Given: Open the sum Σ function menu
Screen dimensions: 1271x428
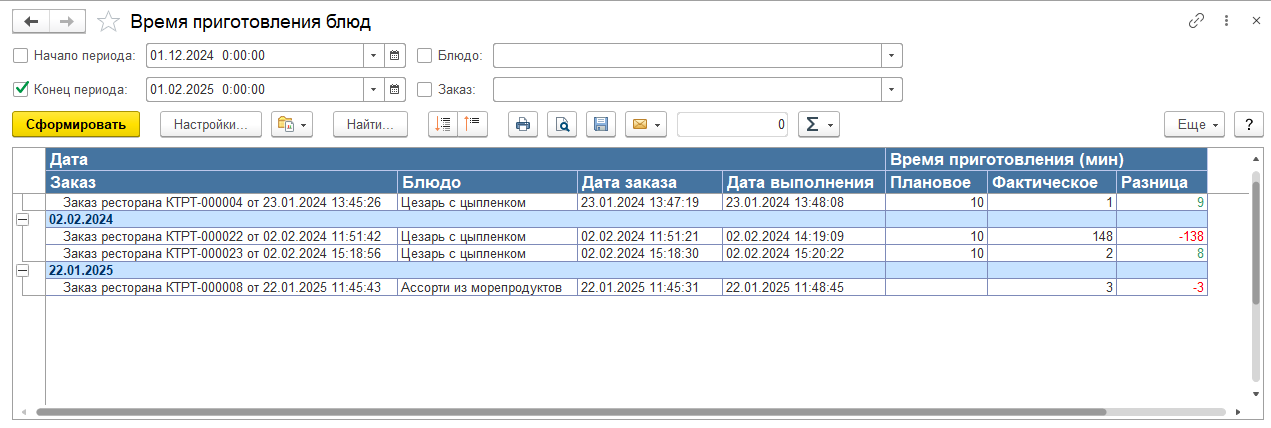Looking at the screenshot, I should (x=818, y=124).
